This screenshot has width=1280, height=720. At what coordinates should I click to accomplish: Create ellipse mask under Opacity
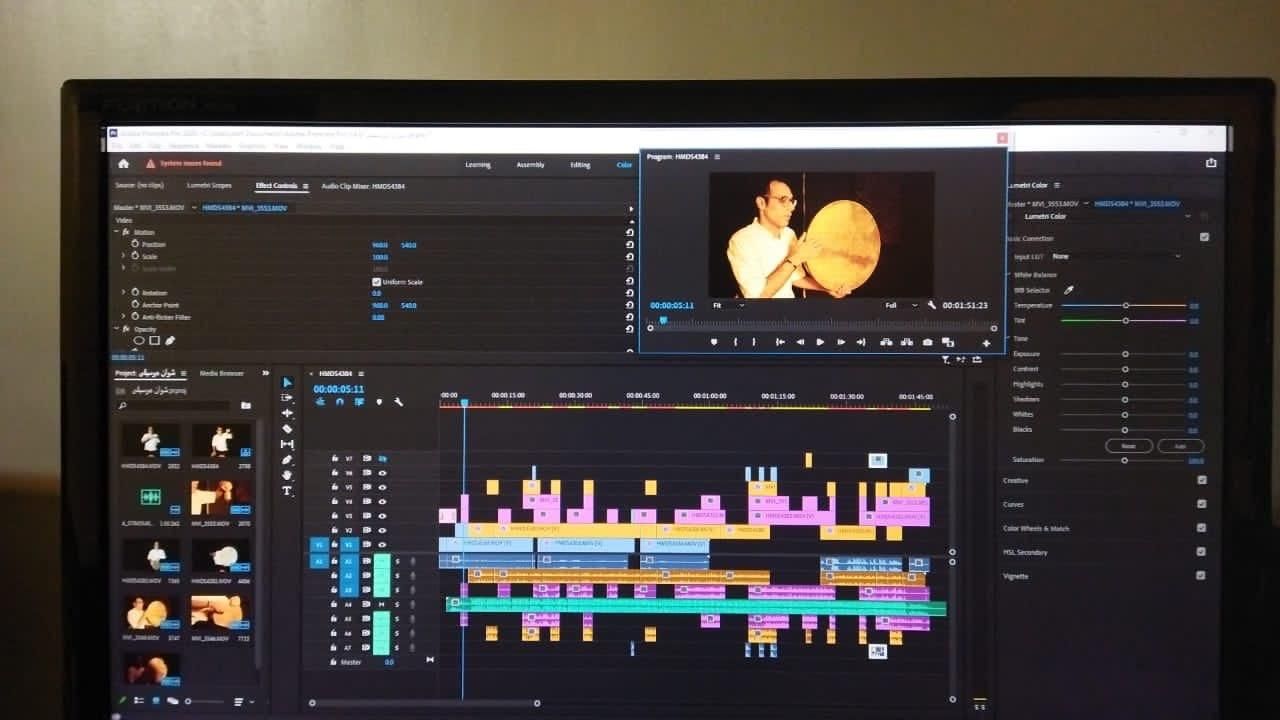pyautogui.click(x=139, y=341)
